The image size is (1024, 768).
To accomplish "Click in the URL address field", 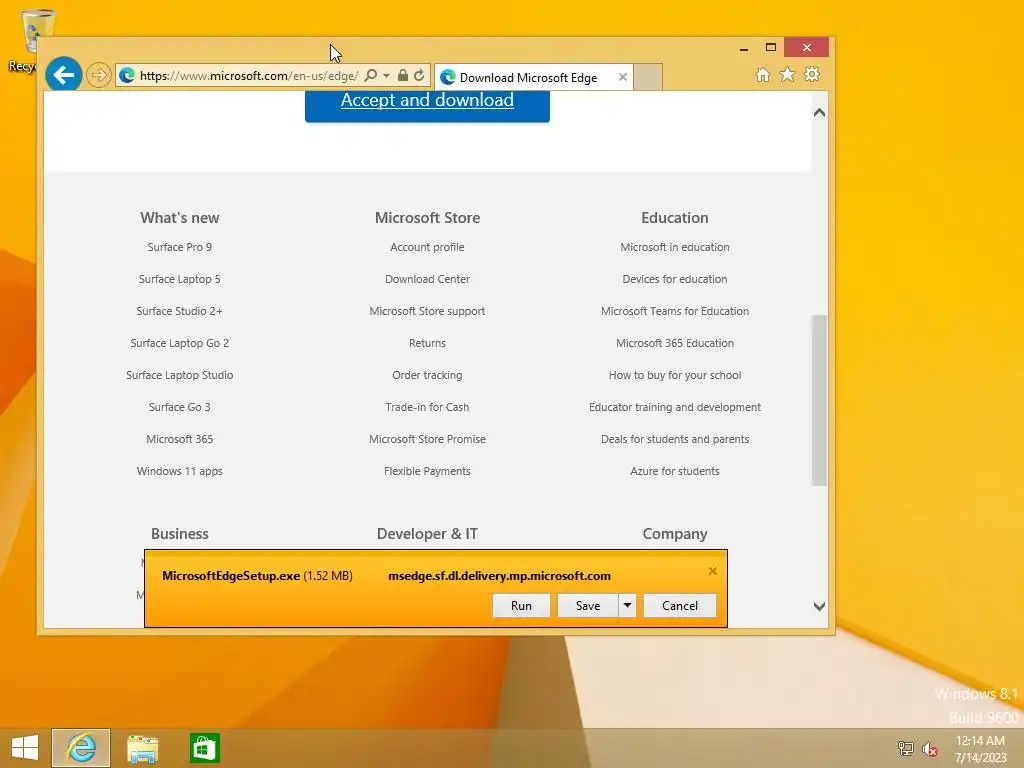I will 248,76.
